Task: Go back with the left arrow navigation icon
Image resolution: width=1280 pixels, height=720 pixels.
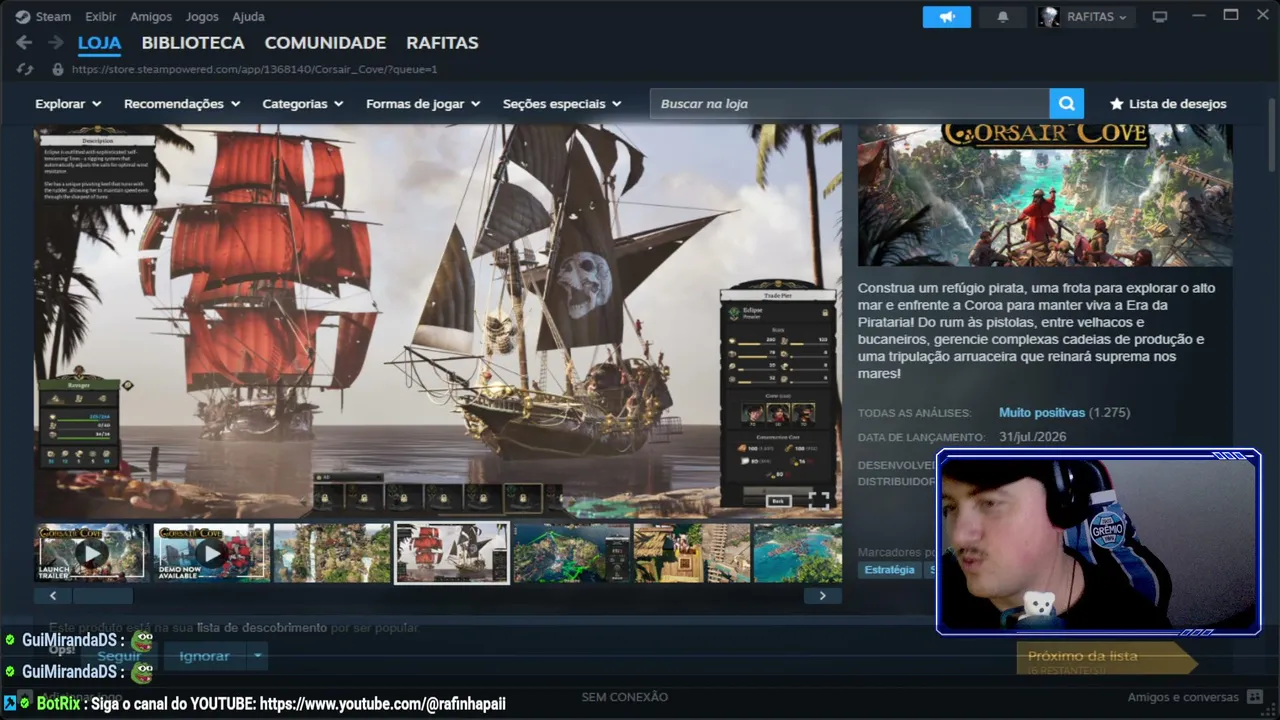Action: pyautogui.click(x=24, y=43)
